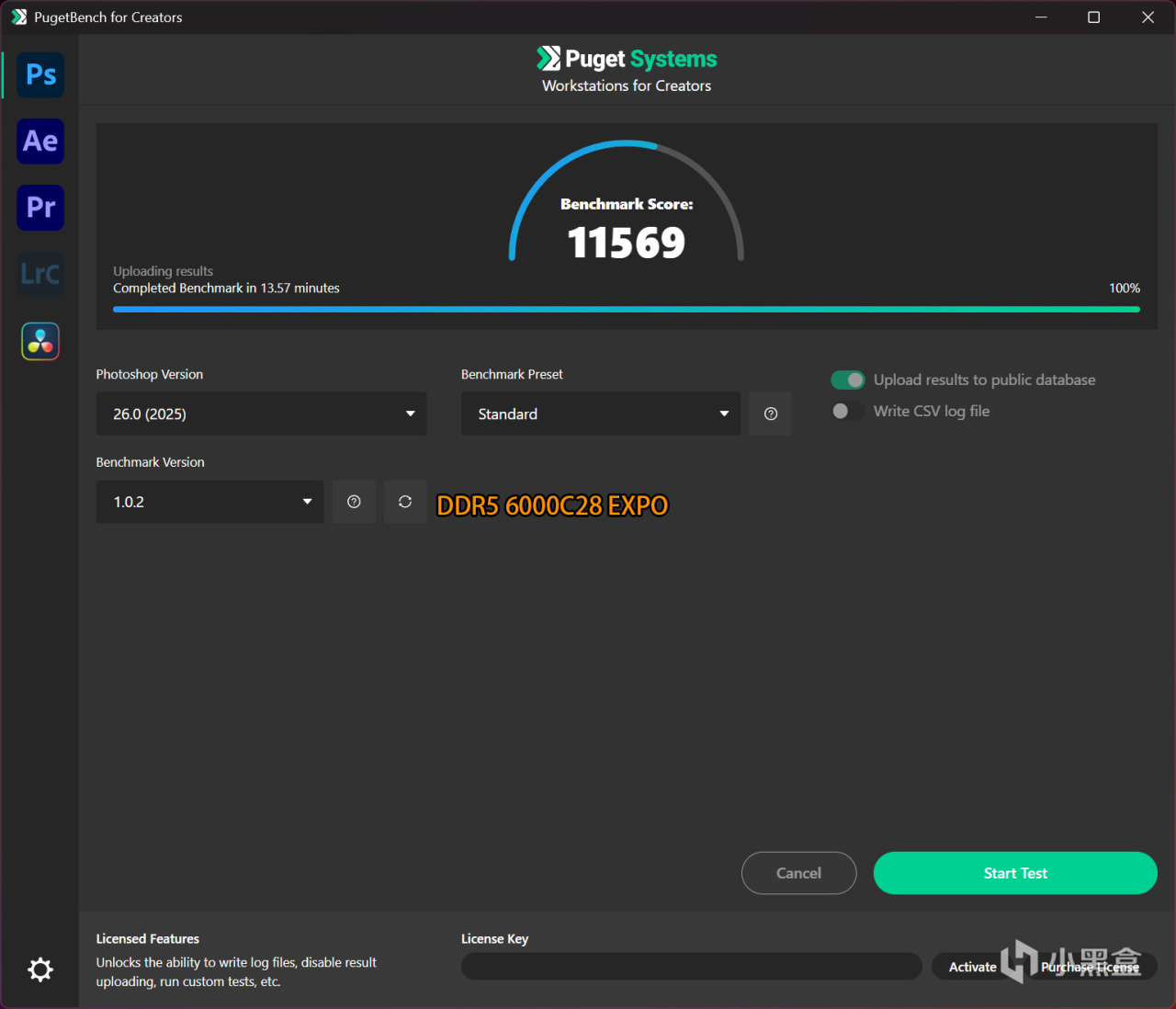
Task: Click the Purchase License button
Action: point(1091,967)
